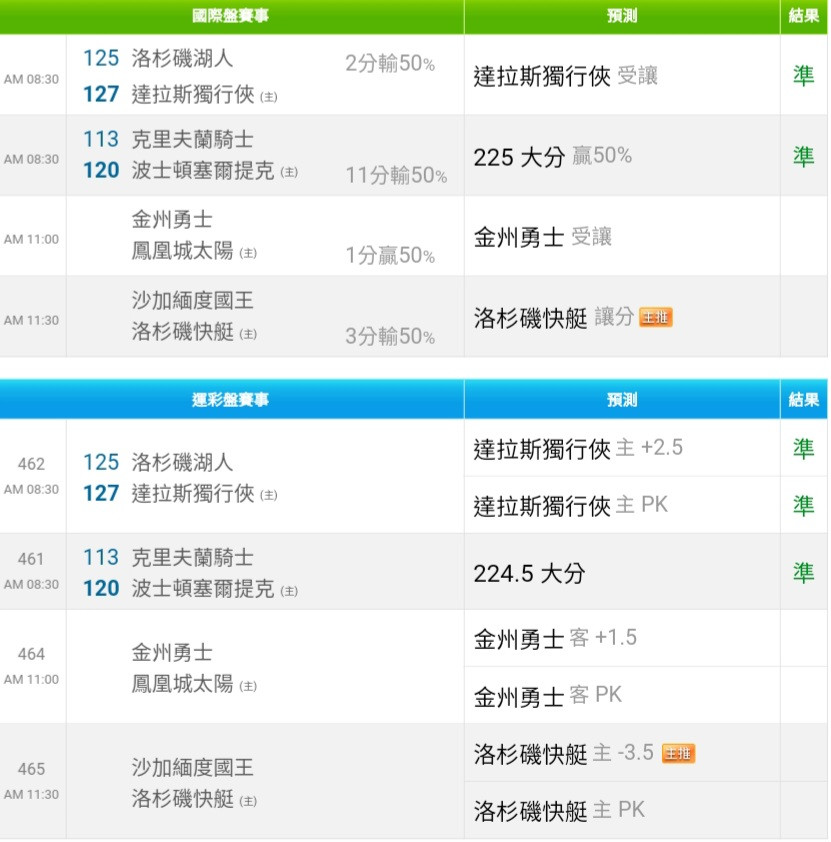Open the 洛杉磯快艇 主 -3.5 prediction

point(564,753)
